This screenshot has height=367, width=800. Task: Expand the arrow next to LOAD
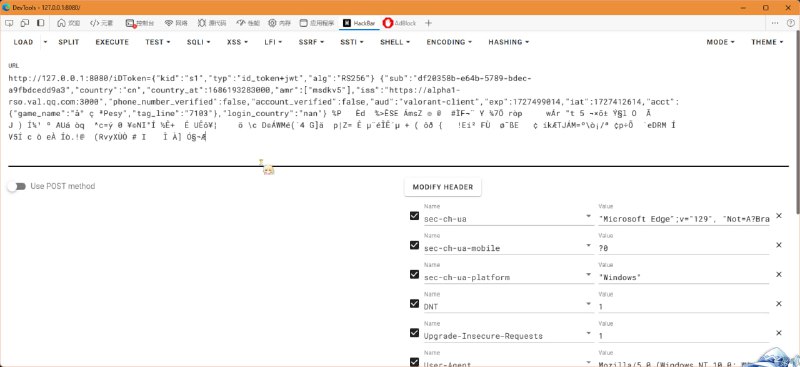(x=45, y=42)
